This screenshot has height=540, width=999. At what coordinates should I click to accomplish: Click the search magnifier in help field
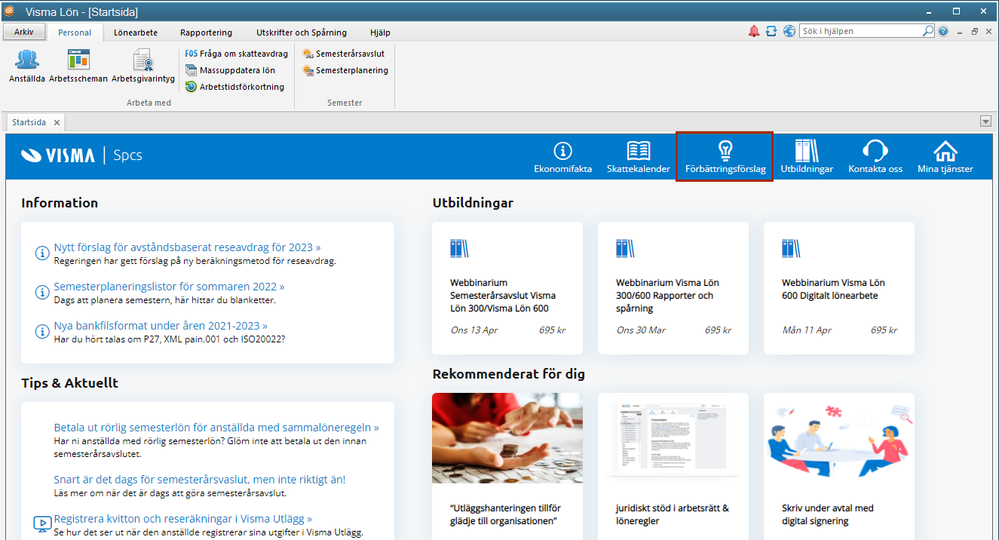[928, 31]
